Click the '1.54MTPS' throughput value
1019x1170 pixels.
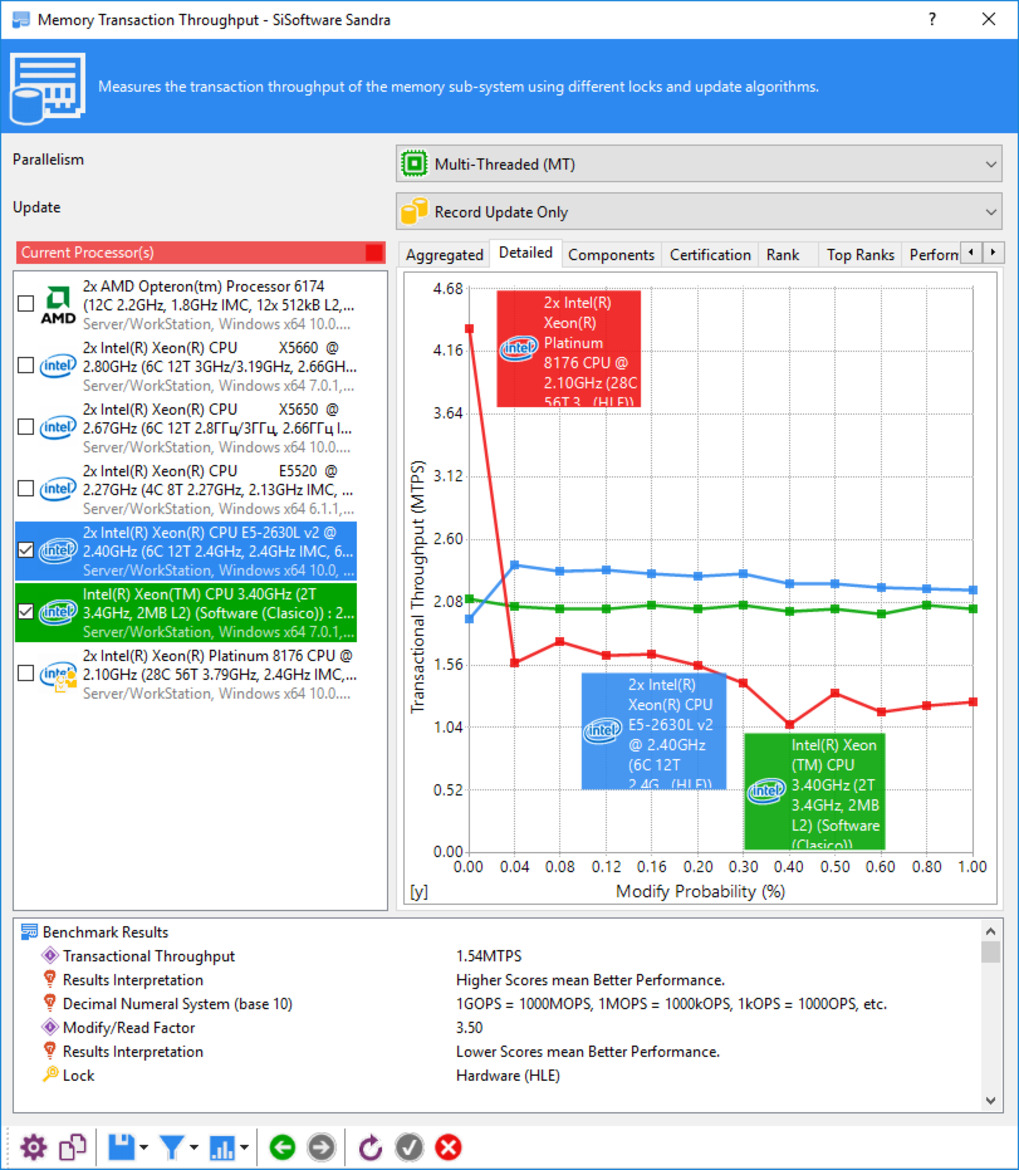coord(489,956)
